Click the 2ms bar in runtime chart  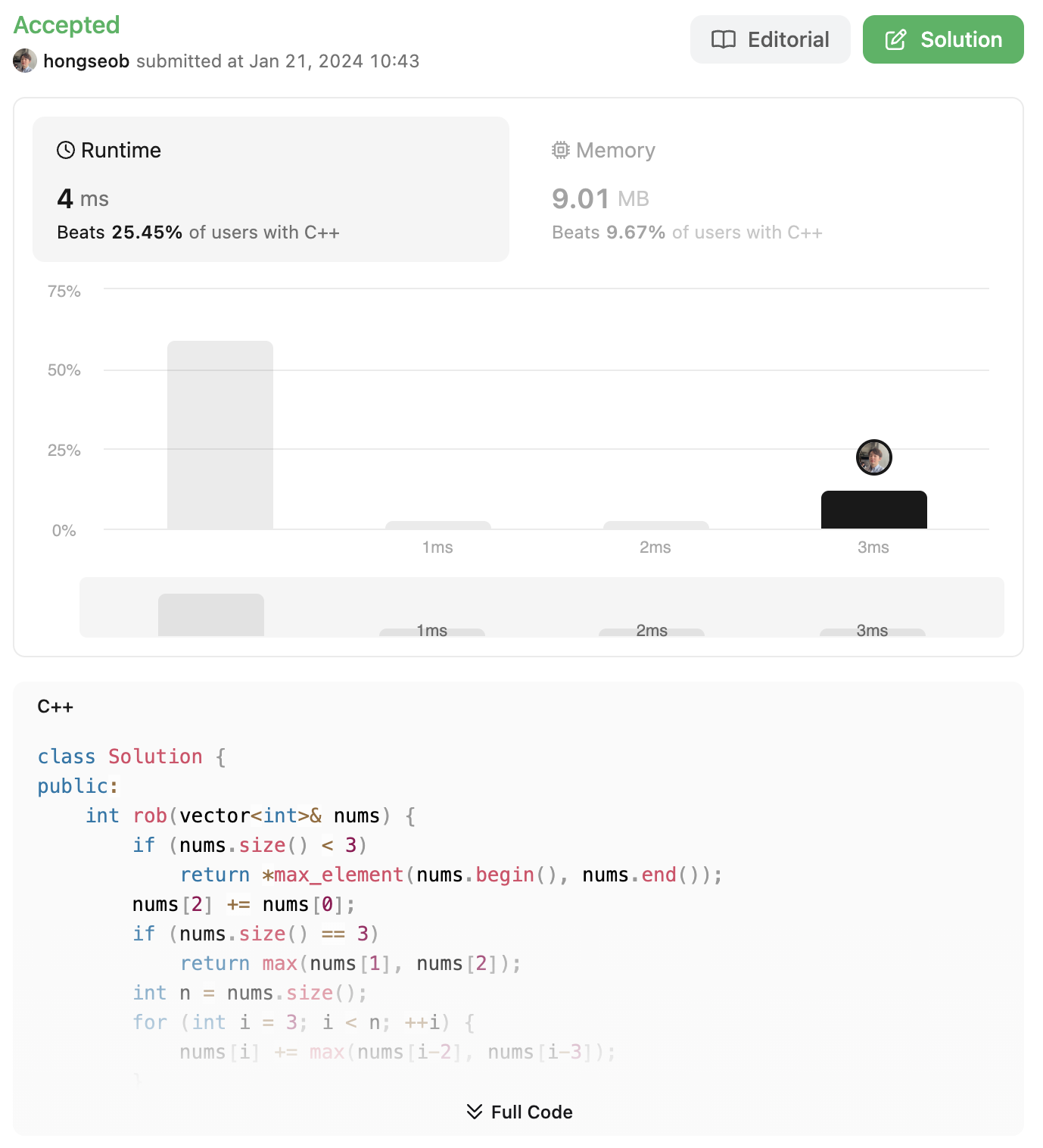point(656,525)
